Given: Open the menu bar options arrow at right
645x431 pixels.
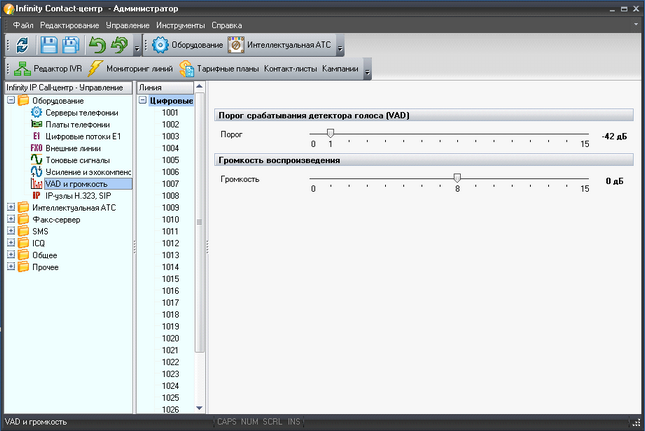Looking at the screenshot, I should tap(636, 25).
